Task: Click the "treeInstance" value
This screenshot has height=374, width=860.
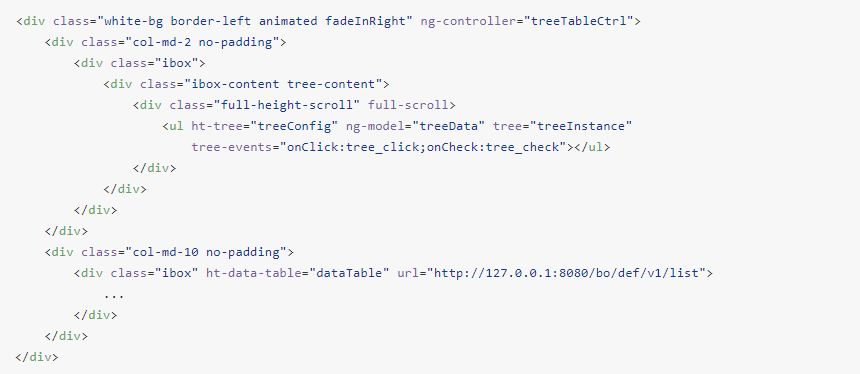Action: [581, 126]
